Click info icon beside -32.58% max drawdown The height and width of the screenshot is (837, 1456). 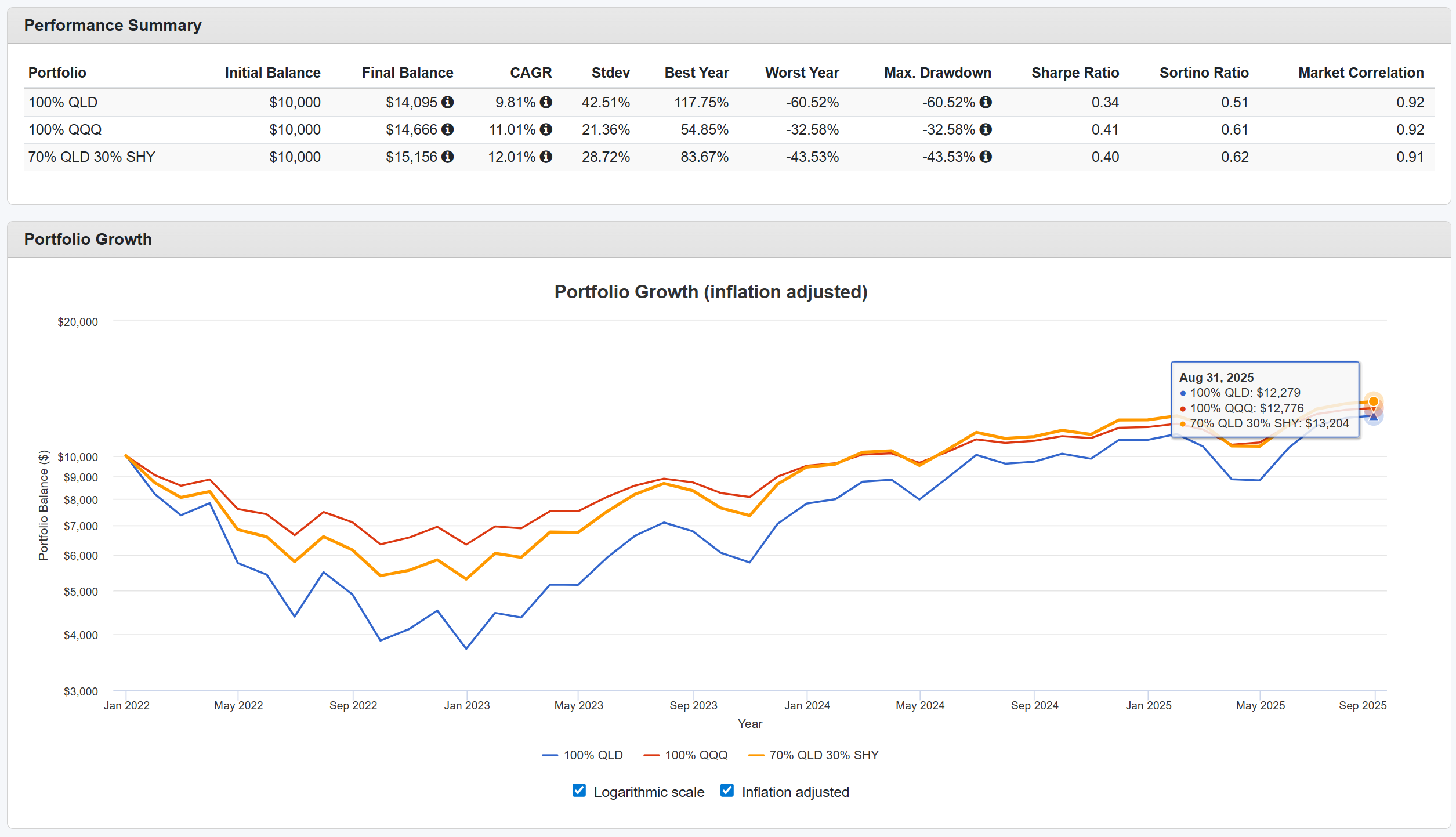pyautogui.click(x=986, y=129)
